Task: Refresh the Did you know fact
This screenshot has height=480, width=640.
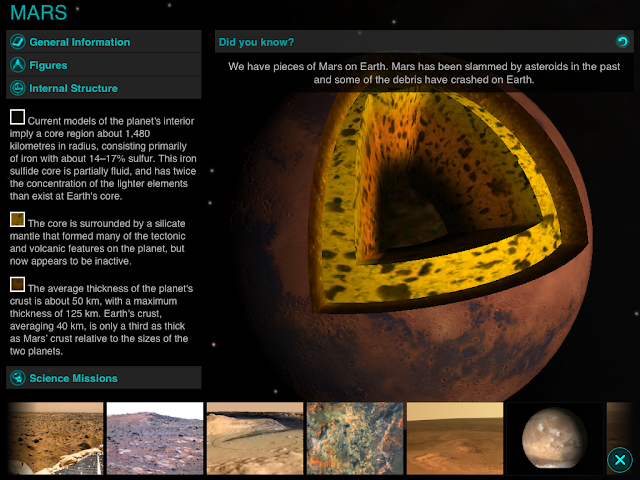Action: (622, 41)
